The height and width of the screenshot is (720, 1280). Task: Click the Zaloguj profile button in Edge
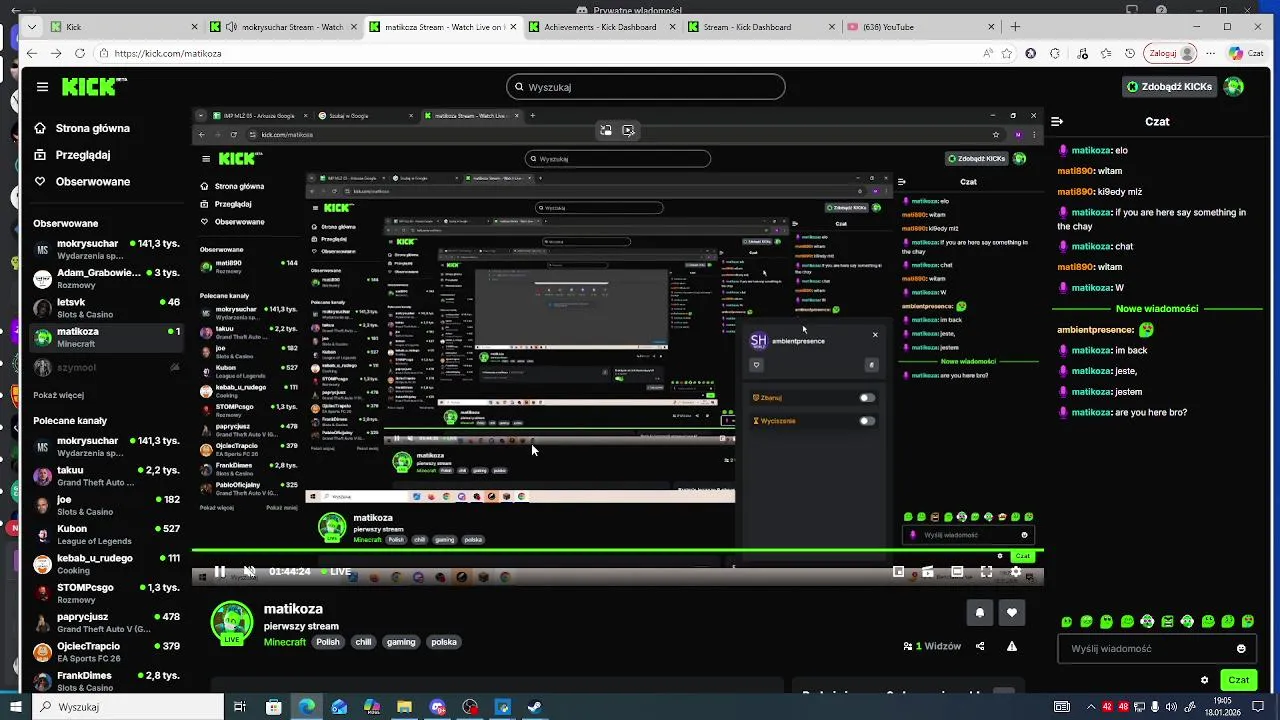pos(1172,53)
